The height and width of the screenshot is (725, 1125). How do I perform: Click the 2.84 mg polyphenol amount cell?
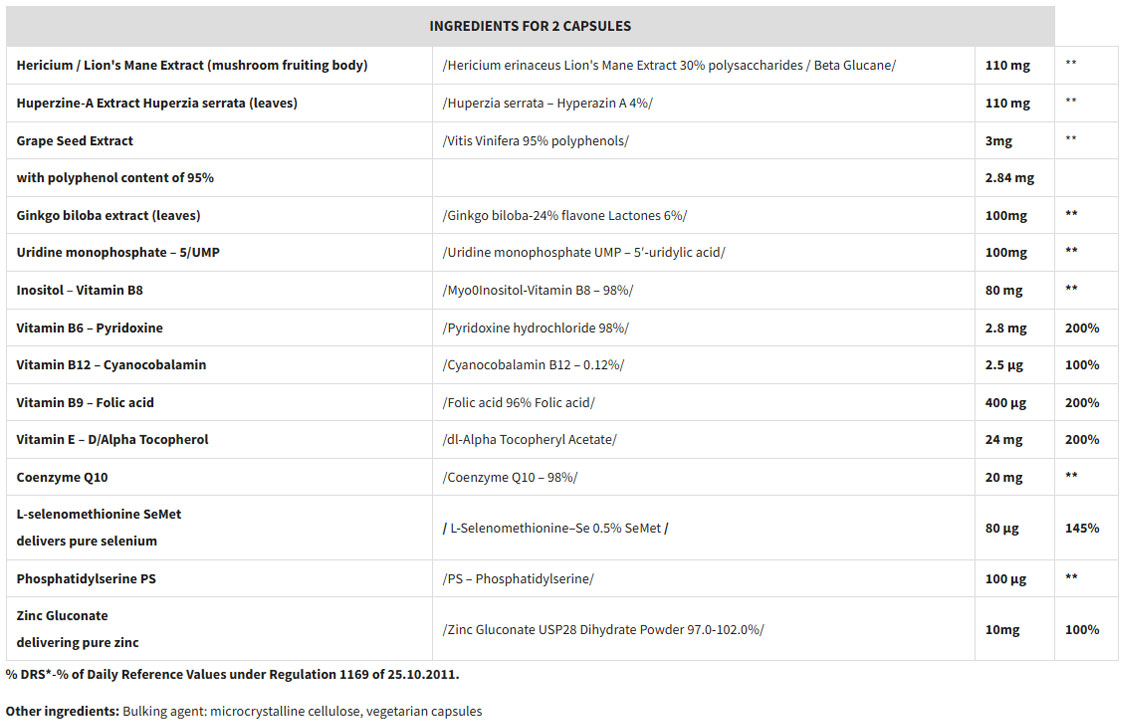pos(1009,178)
